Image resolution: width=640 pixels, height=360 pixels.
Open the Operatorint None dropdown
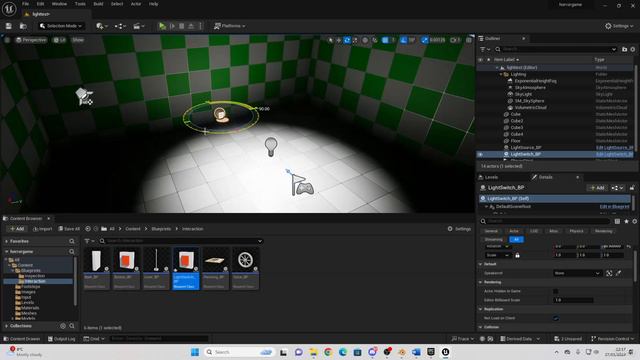tap(577, 273)
